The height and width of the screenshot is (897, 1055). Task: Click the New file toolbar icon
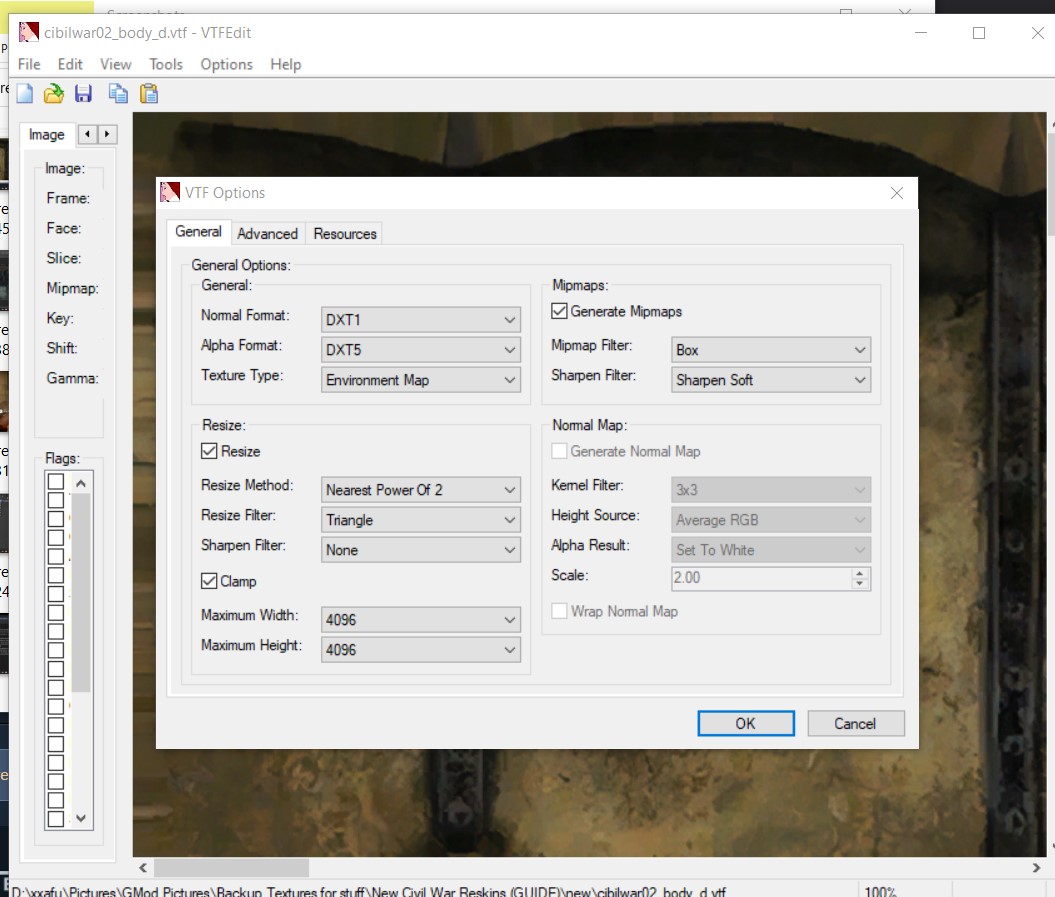(x=25, y=94)
